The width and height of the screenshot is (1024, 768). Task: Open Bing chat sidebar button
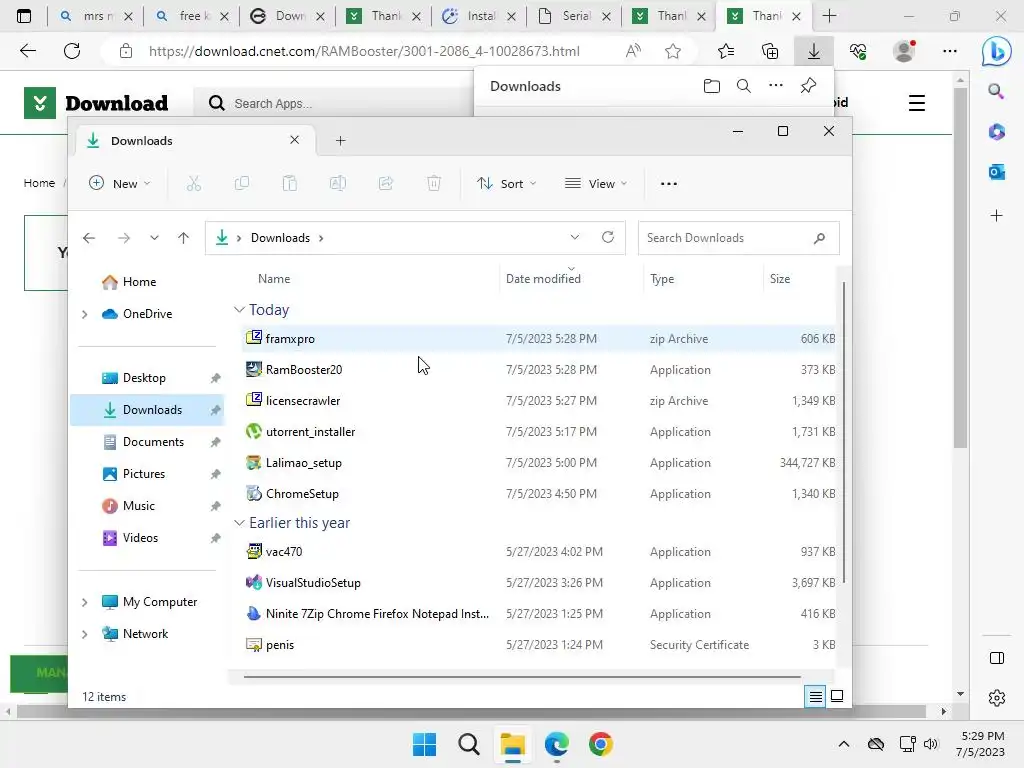(996, 51)
